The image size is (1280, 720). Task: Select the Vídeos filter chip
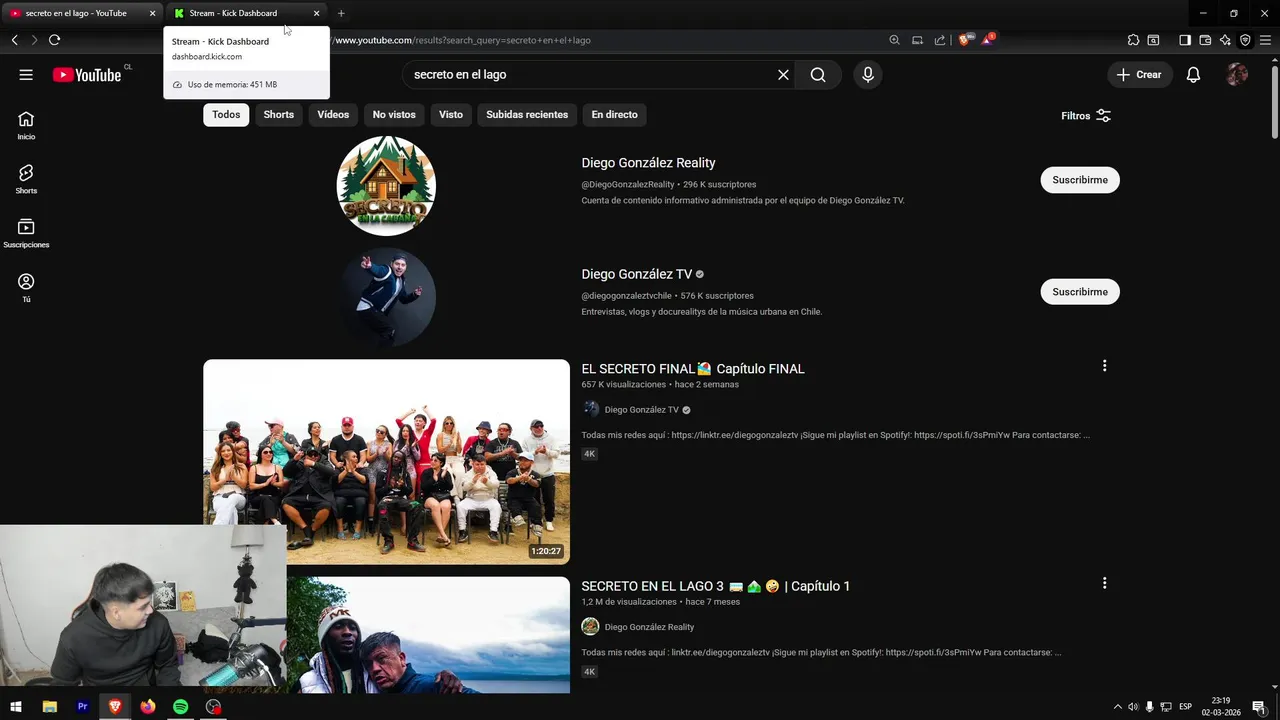tap(333, 115)
